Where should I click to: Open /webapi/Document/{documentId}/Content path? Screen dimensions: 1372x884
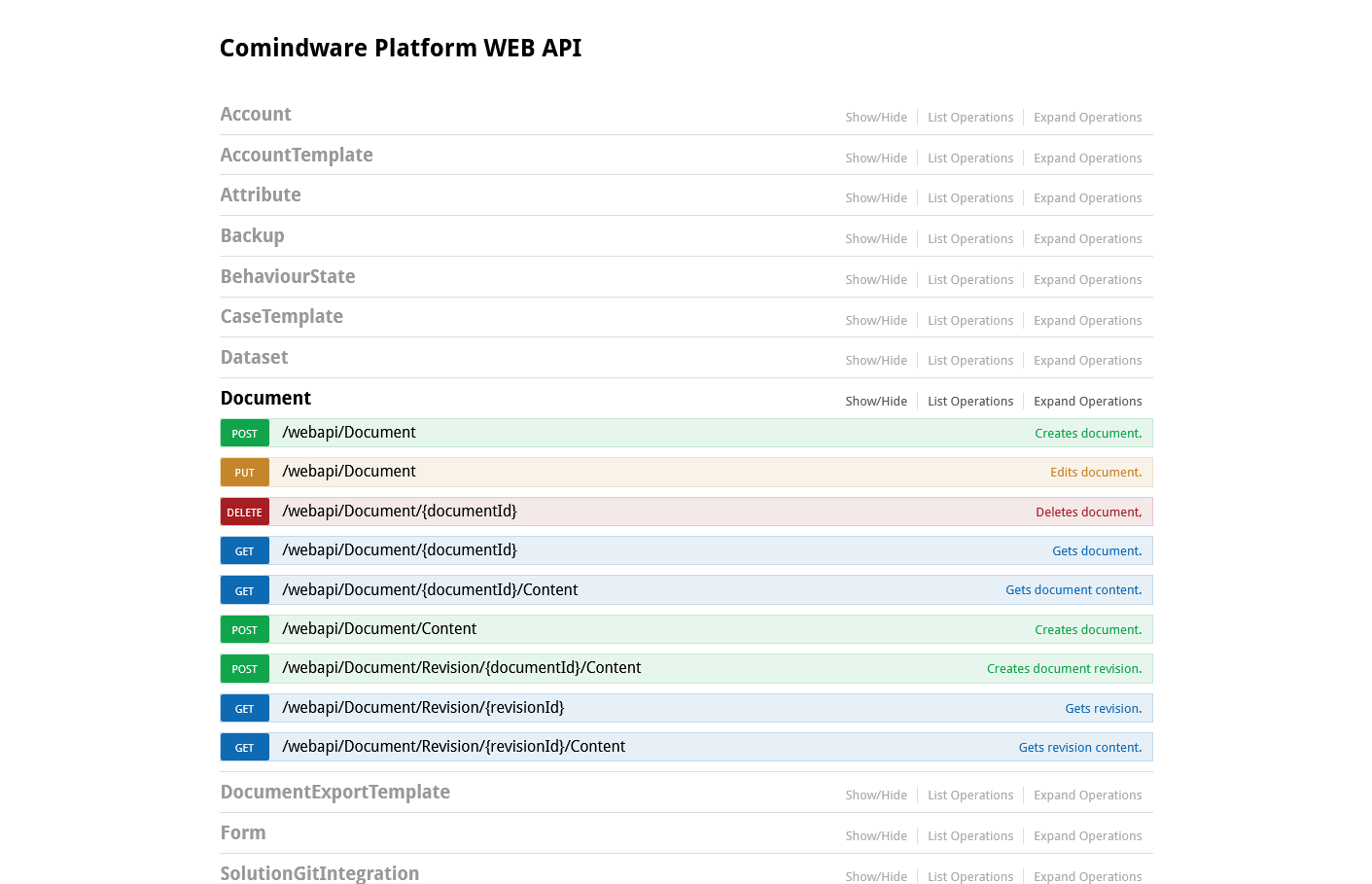[430, 590]
